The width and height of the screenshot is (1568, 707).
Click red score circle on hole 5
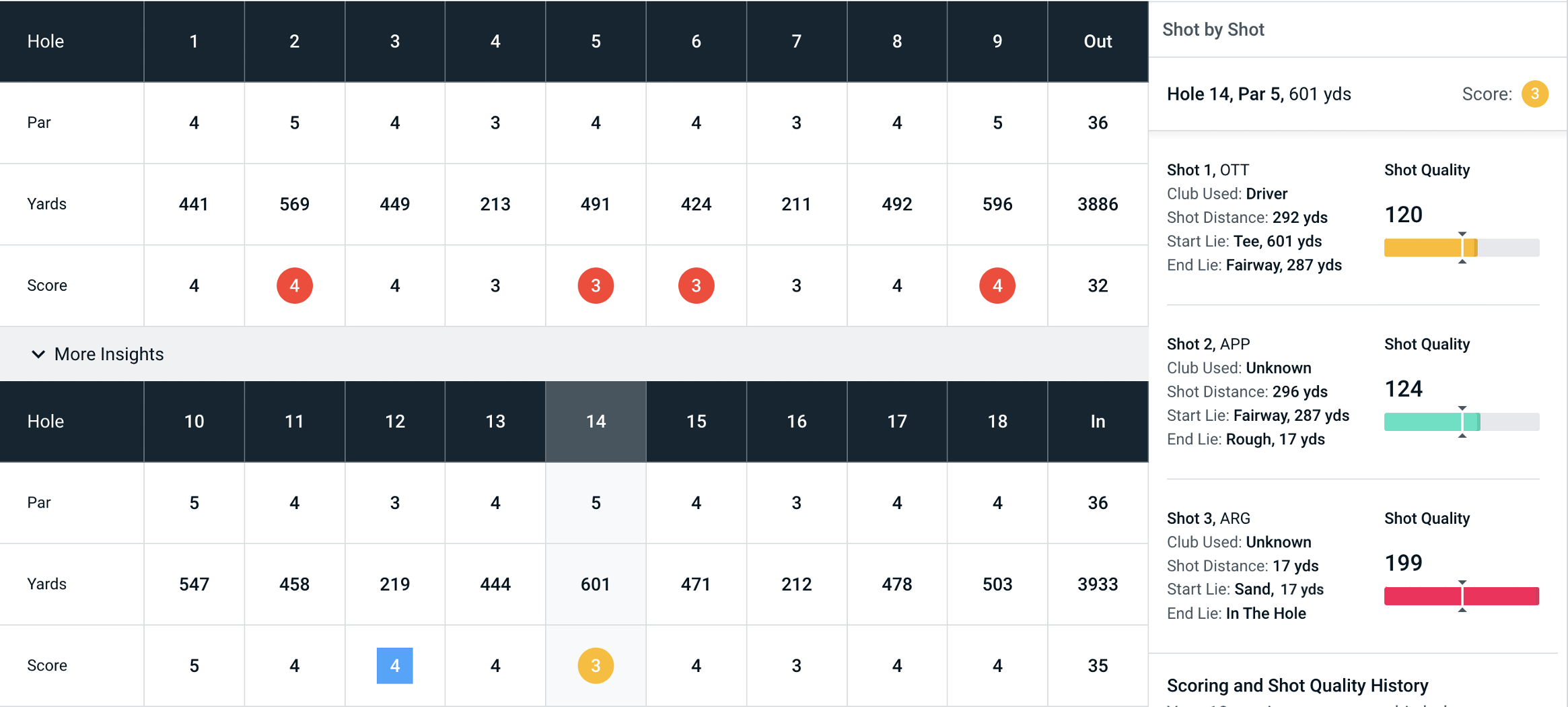(x=596, y=285)
